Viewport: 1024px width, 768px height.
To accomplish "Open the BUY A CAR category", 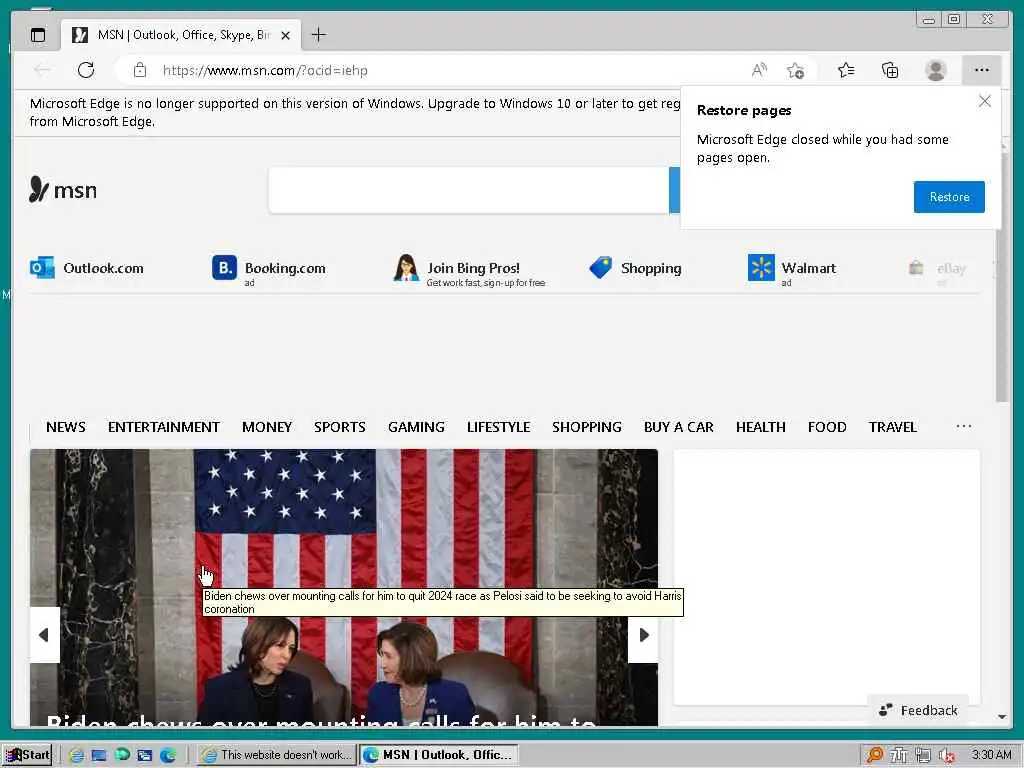I will coord(679,426).
